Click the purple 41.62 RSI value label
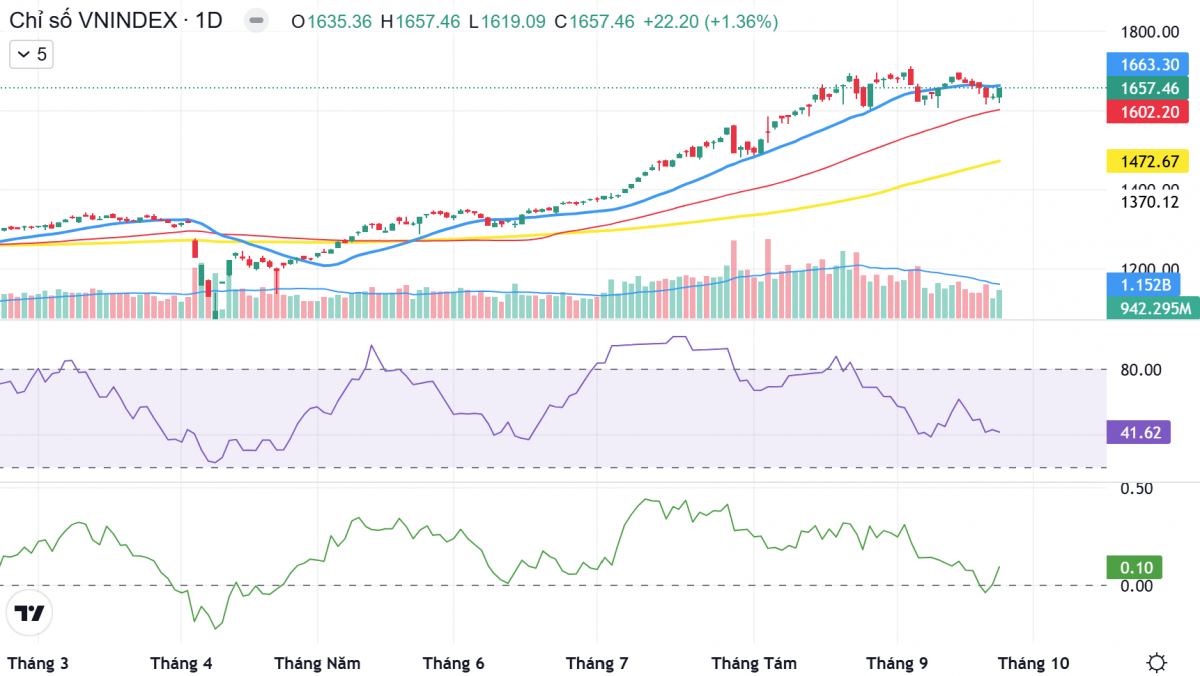Image resolution: width=1200 pixels, height=676 pixels. [x=1138, y=432]
